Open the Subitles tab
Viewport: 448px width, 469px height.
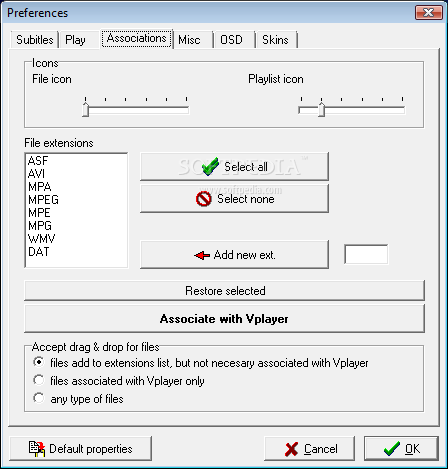(35, 40)
